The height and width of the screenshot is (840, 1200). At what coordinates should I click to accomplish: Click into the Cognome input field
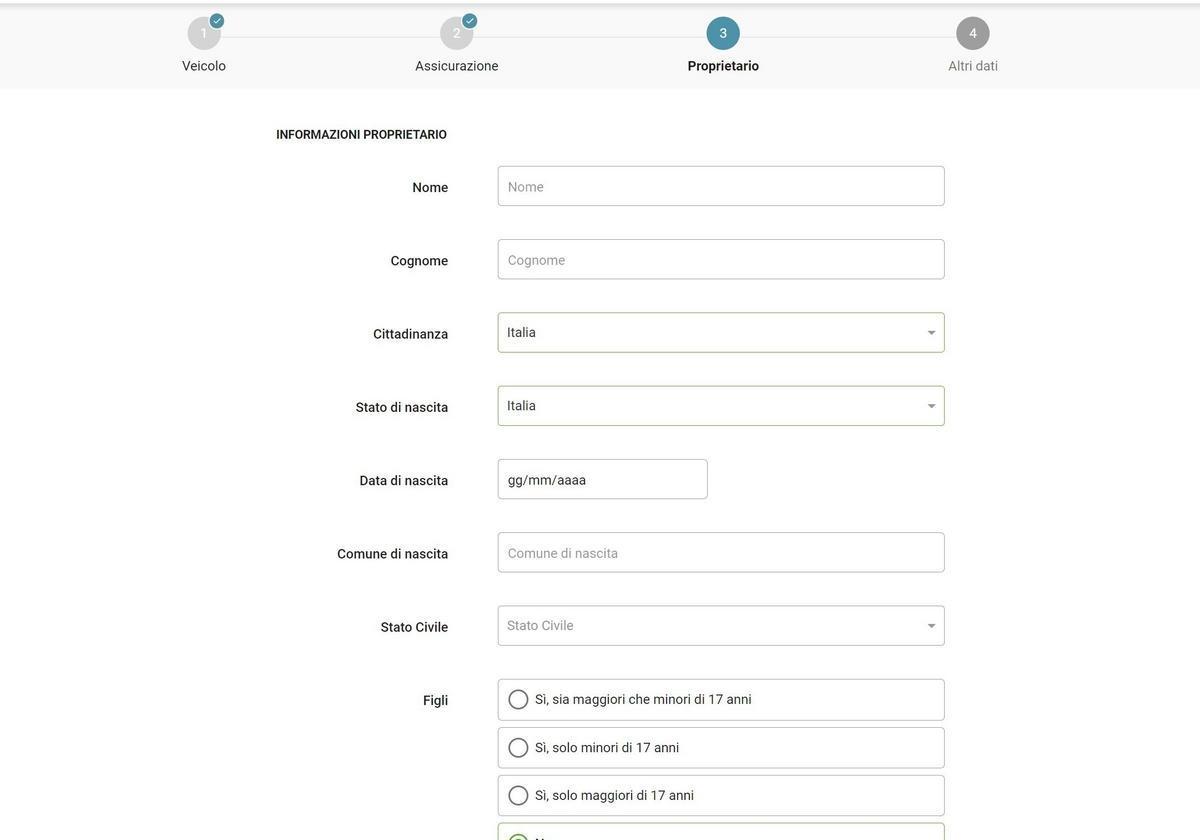[x=720, y=260]
